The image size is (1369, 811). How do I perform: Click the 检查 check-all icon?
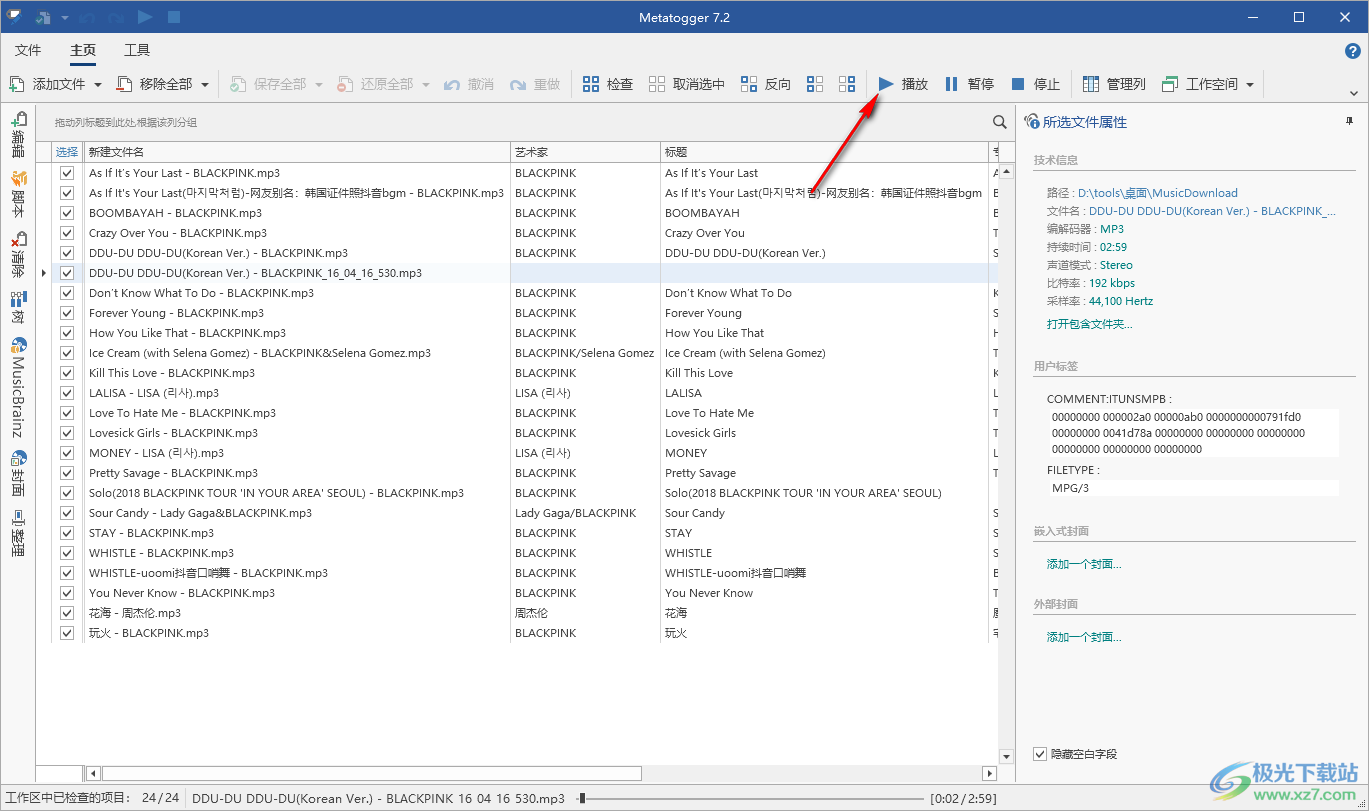591,84
